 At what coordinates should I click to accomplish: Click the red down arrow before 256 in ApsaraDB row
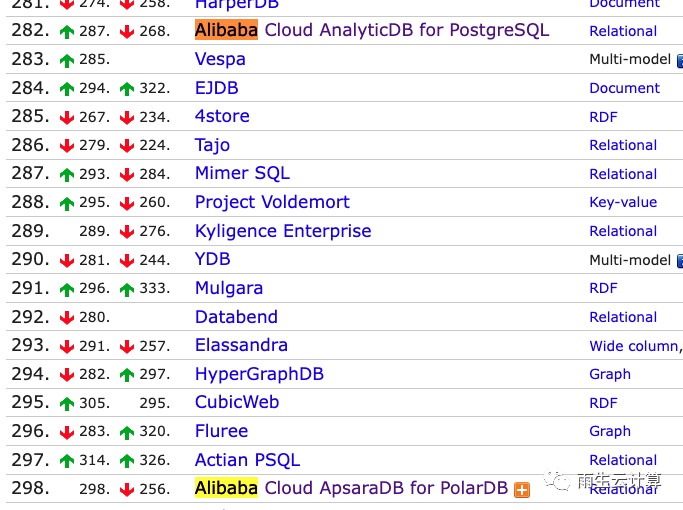[x=127, y=490]
